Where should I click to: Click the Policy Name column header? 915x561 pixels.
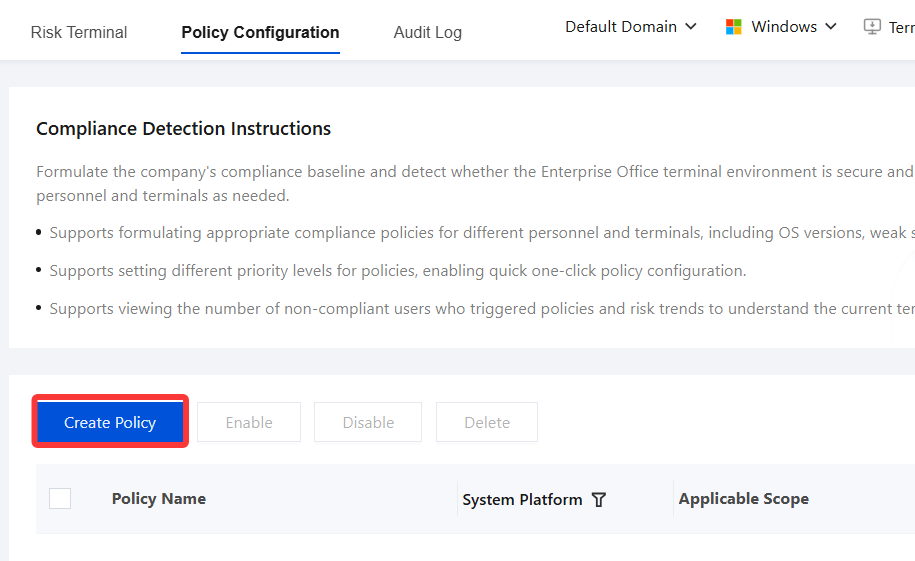coord(159,499)
